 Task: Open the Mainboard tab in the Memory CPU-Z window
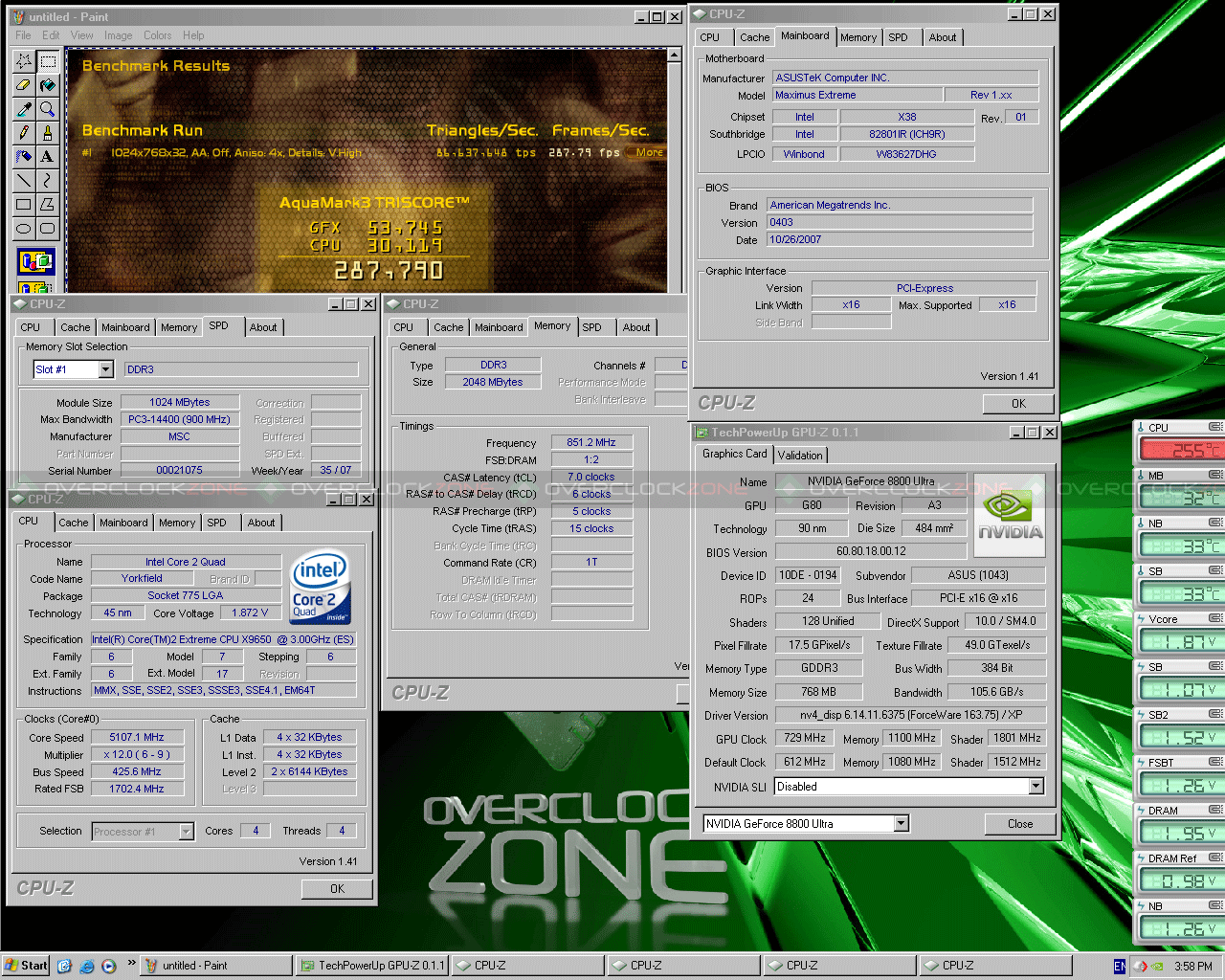pos(499,327)
